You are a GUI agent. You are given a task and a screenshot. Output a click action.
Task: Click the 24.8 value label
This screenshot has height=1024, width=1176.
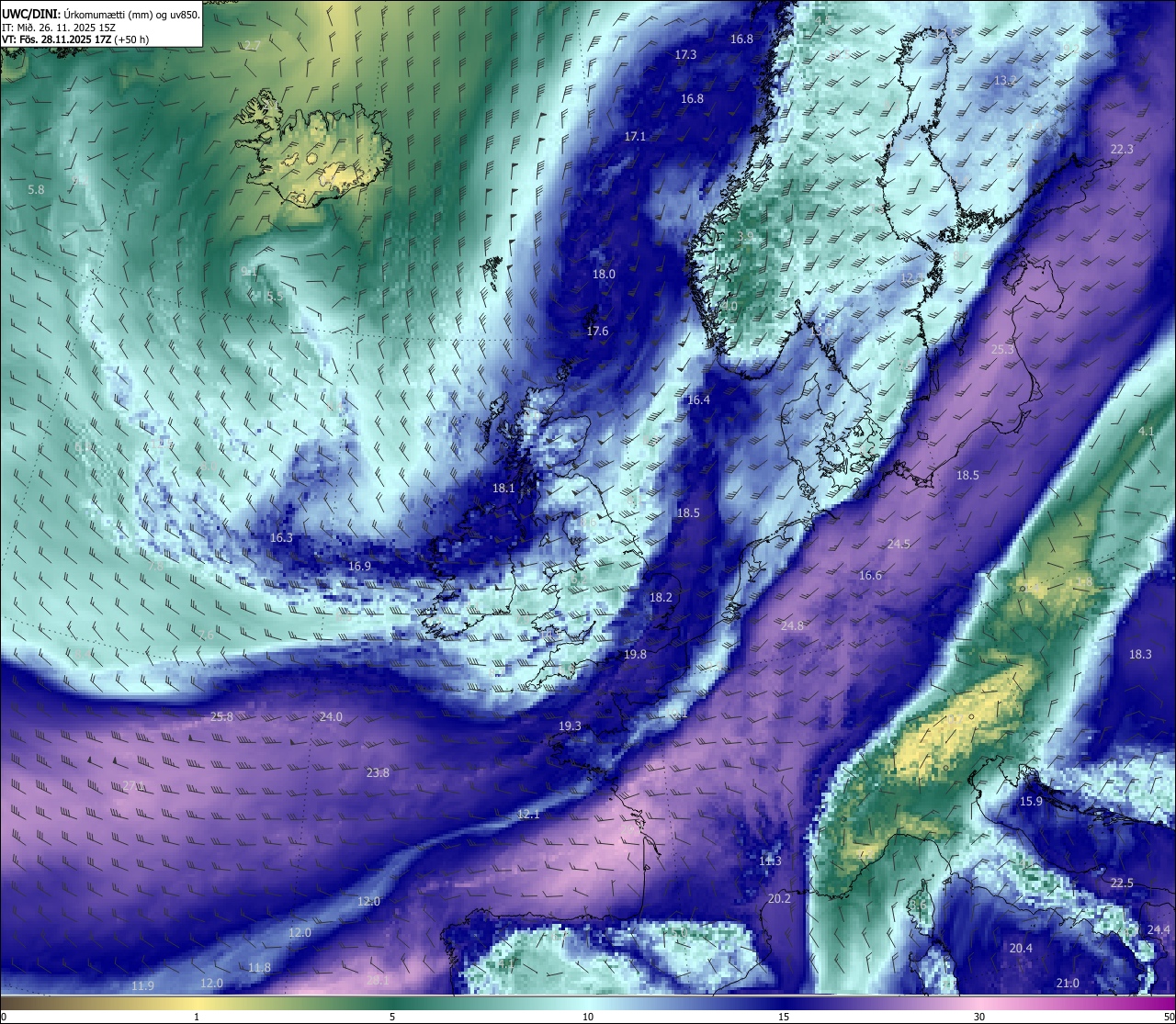[792, 626]
